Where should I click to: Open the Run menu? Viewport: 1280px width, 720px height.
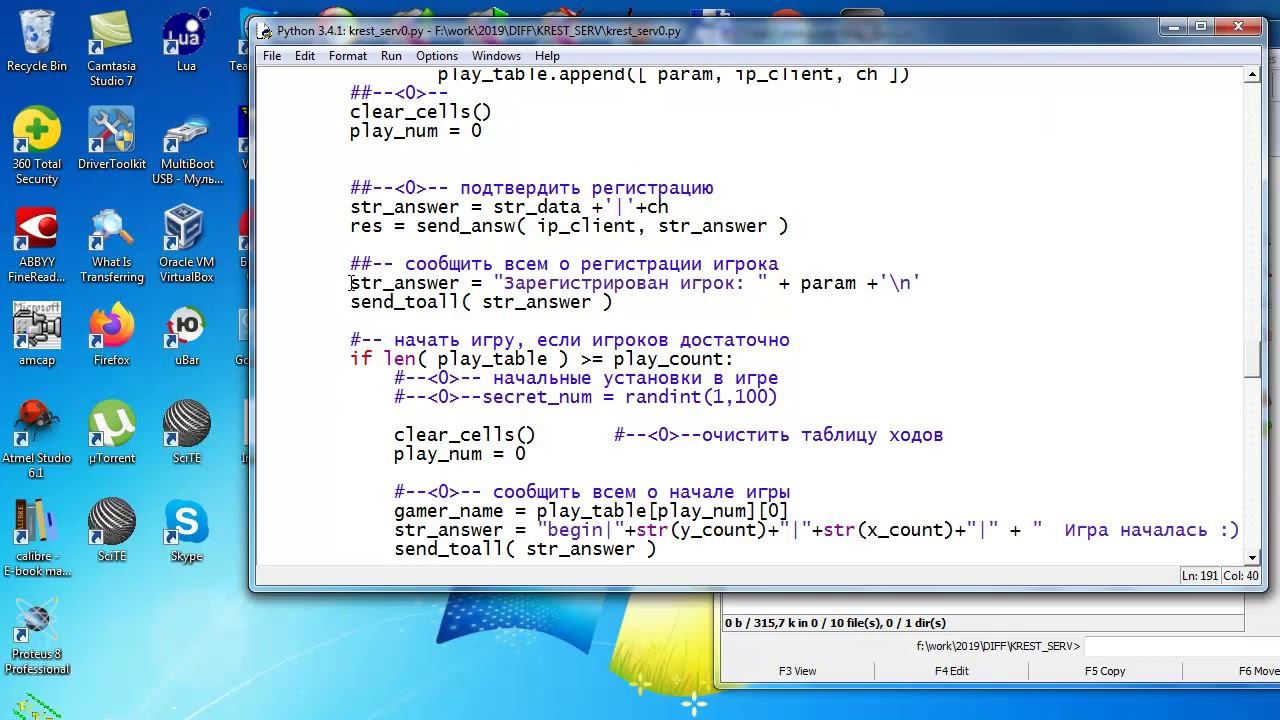pos(391,56)
